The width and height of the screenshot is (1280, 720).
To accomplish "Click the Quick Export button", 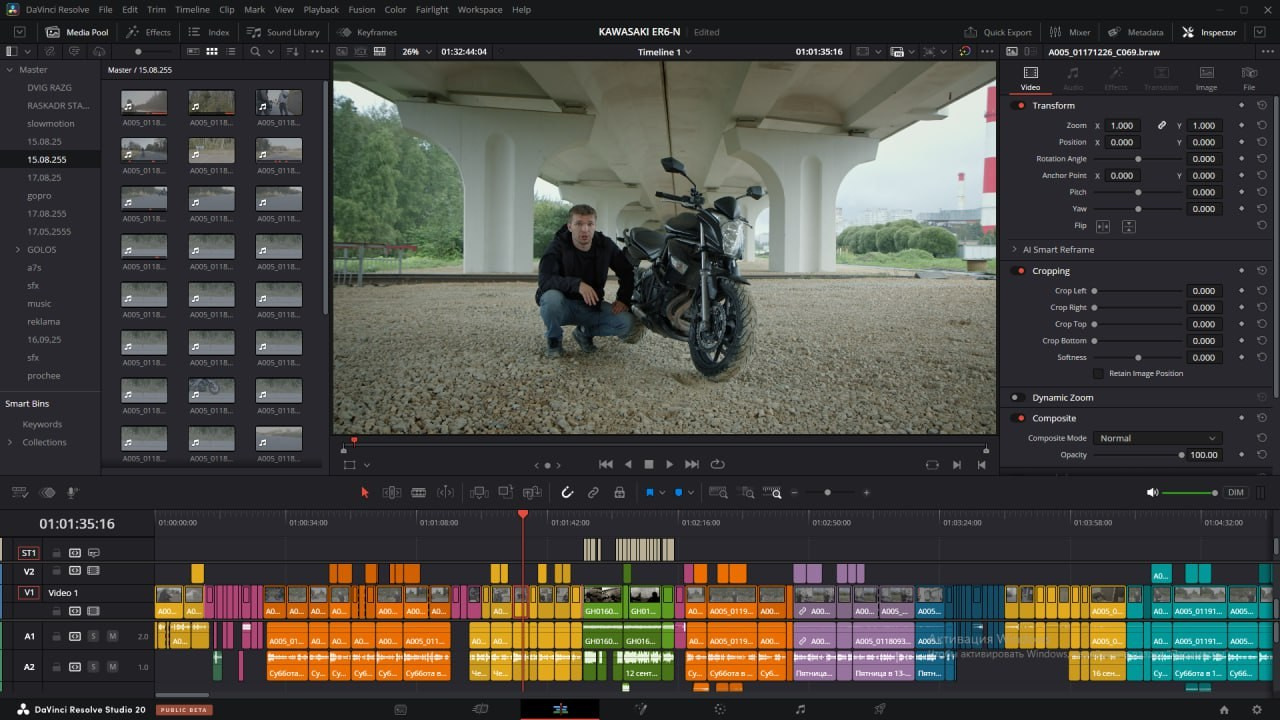I will 998,32.
